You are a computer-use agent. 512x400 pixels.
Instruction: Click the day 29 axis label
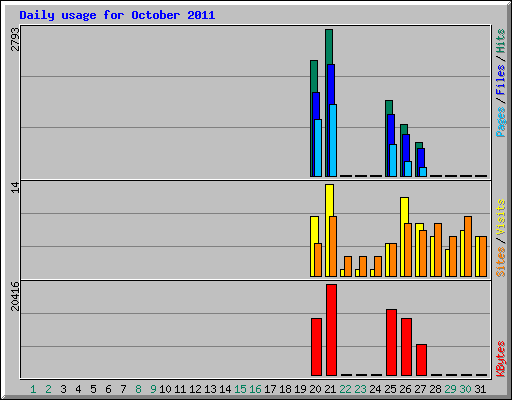[x=450, y=389]
